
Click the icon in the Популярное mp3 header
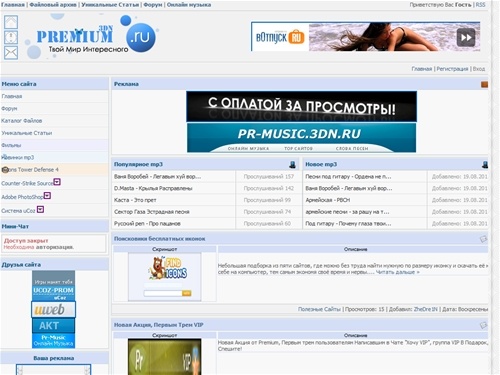click(x=292, y=164)
